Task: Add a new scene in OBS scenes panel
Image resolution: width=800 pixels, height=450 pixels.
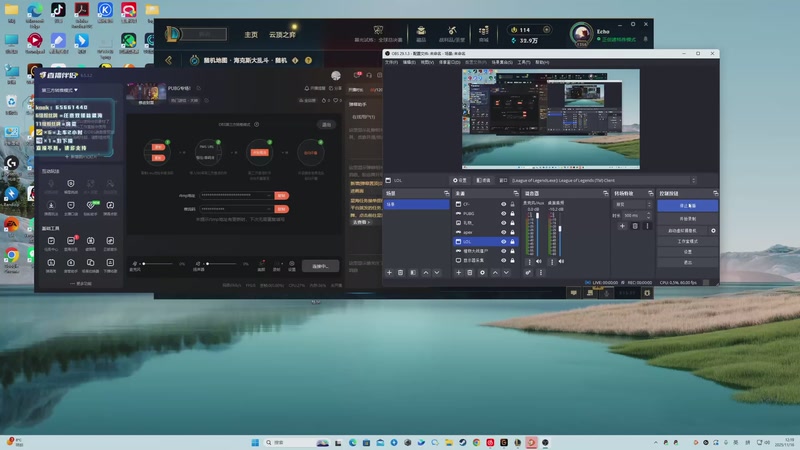Action: [x=389, y=272]
